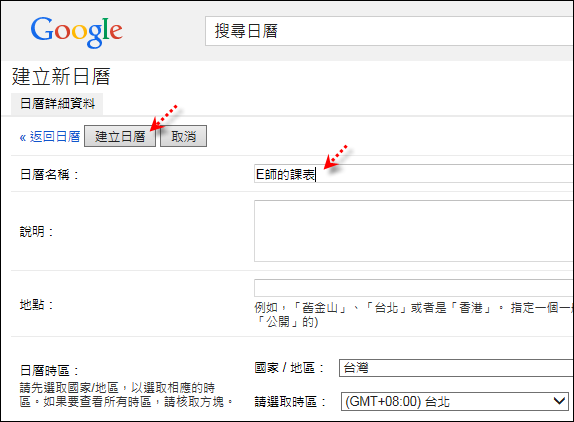
Task: Click the 建立新日曆 page heading
Action: (61, 76)
